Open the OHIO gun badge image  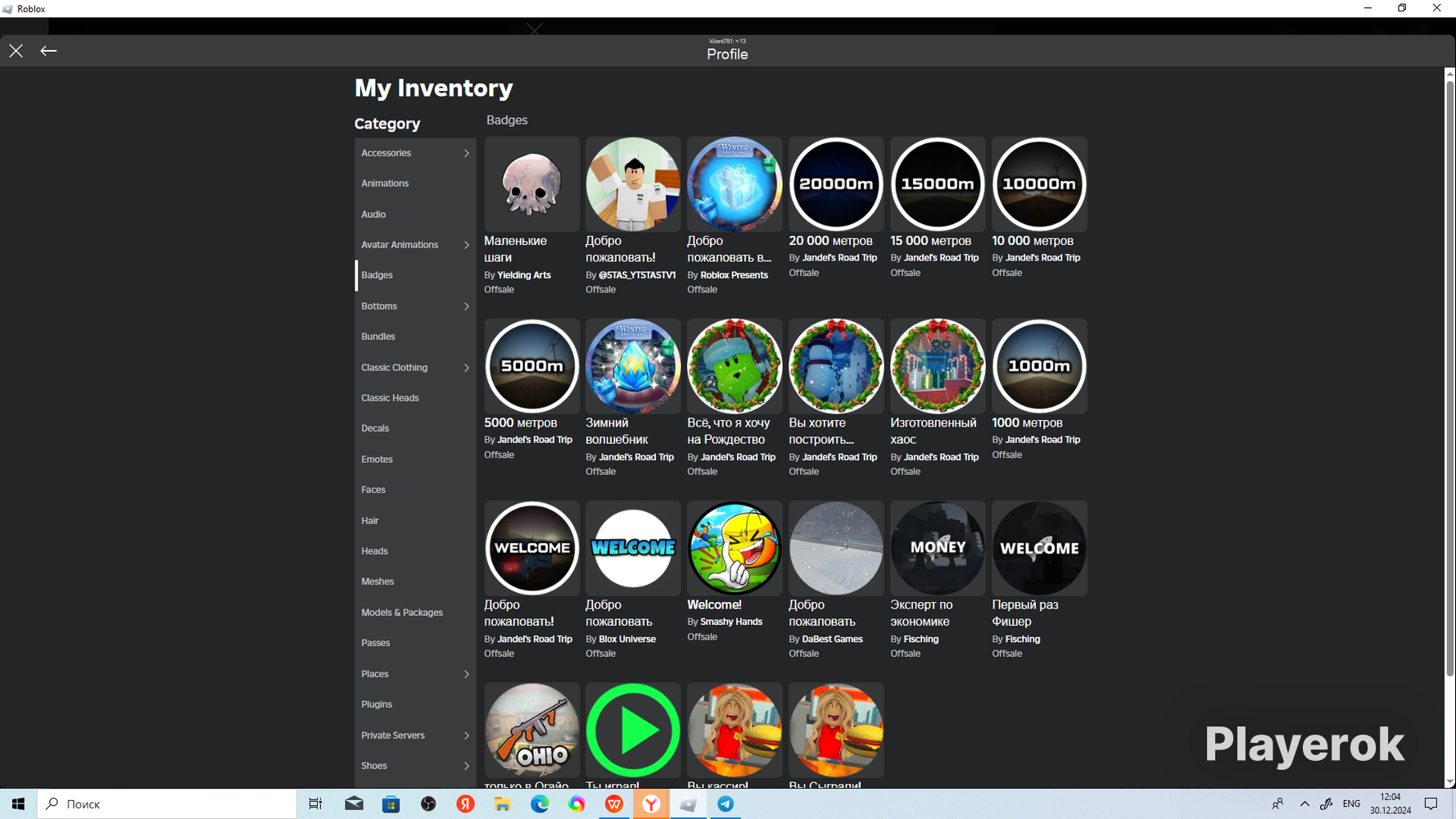click(x=531, y=730)
